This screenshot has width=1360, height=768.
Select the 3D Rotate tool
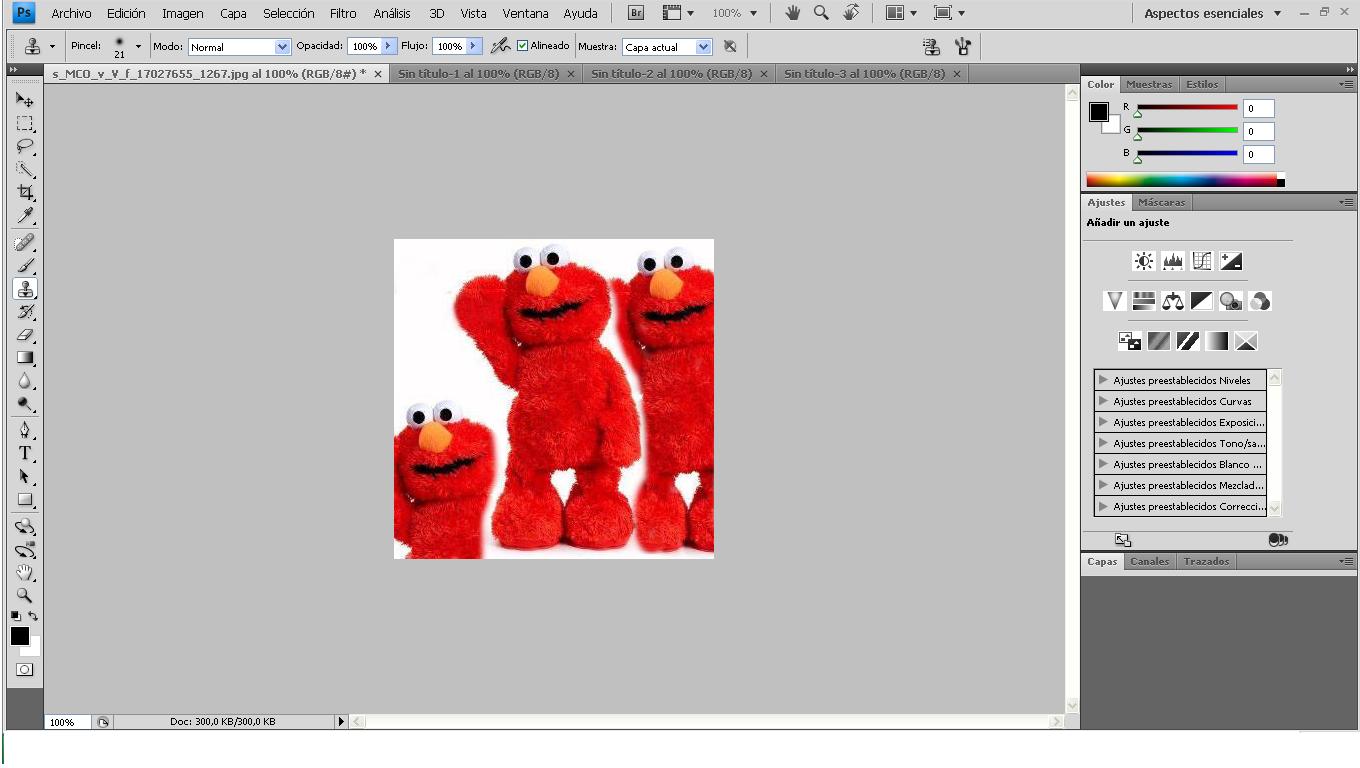point(25,526)
